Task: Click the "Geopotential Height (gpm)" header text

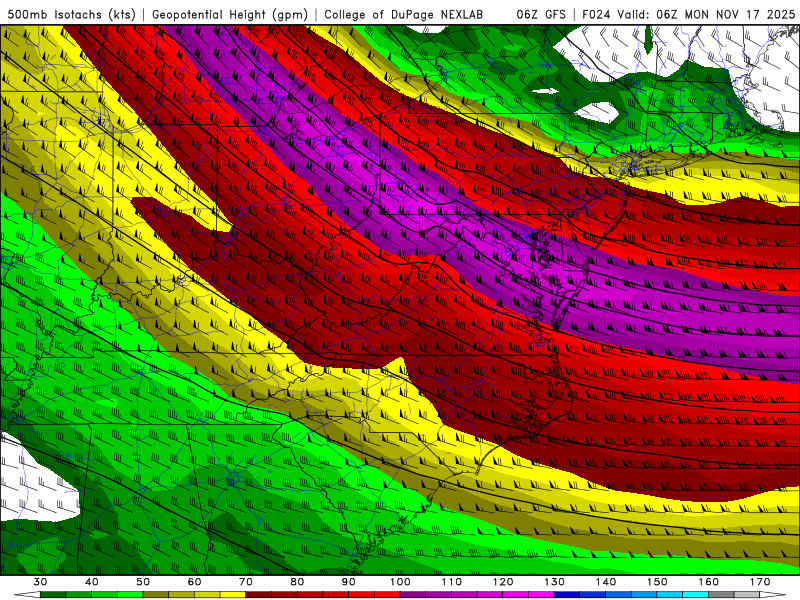Action: (230, 14)
